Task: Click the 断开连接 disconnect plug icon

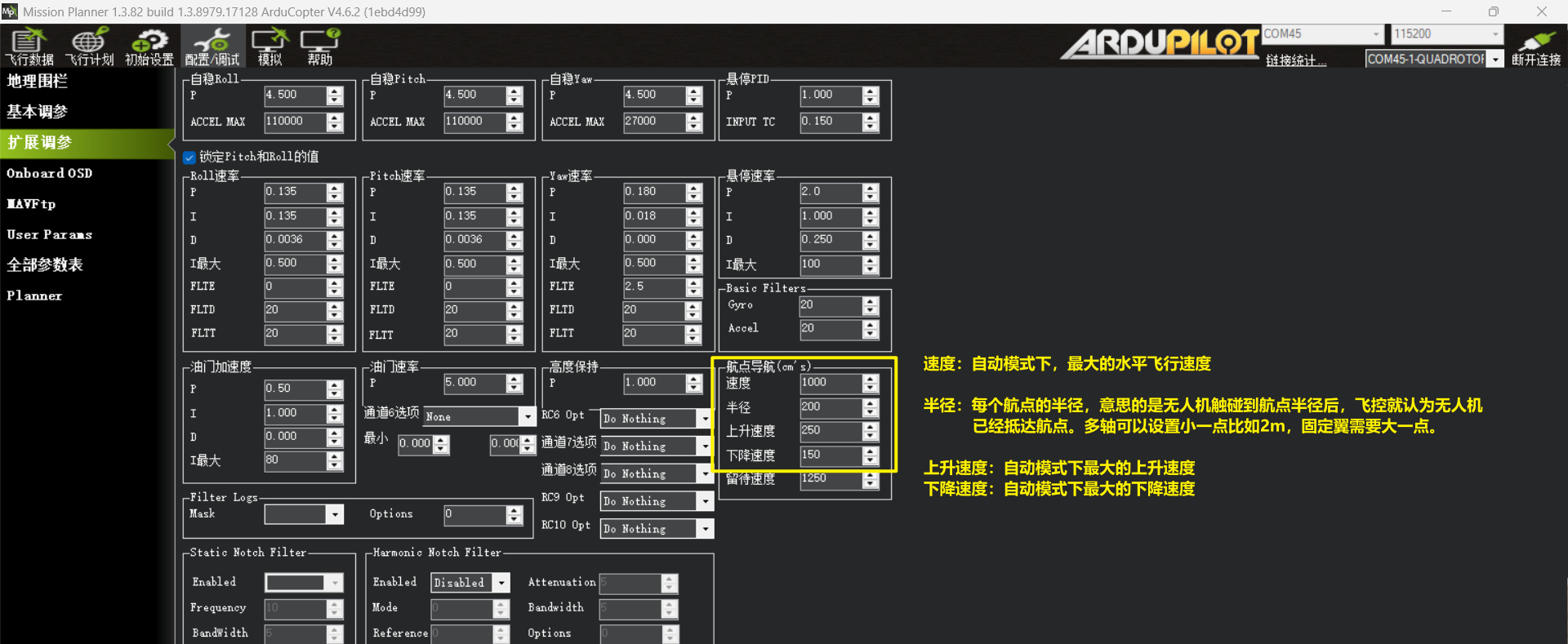Action: (x=1535, y=46)
